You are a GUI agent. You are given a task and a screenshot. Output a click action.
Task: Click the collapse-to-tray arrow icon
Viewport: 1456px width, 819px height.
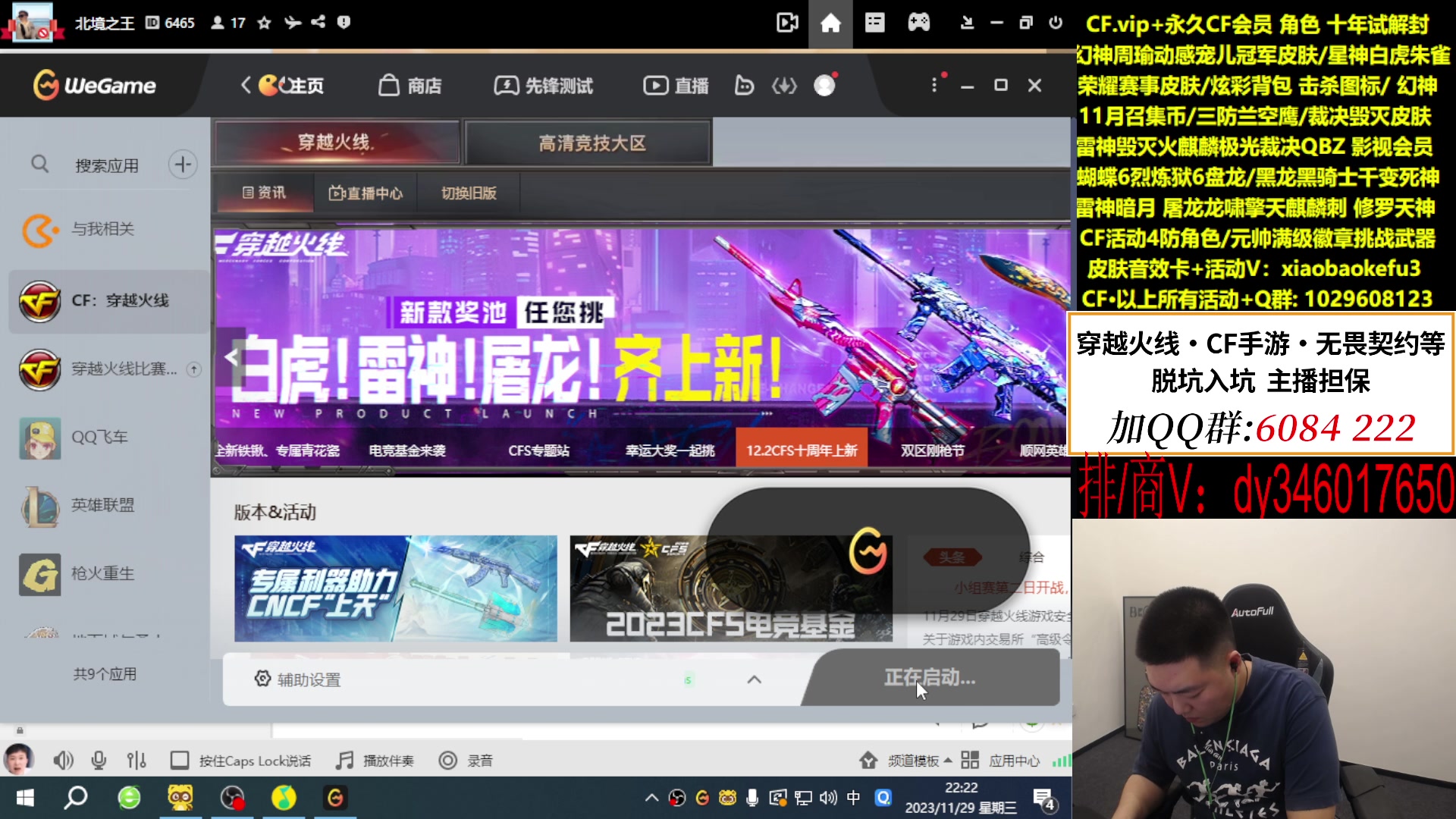(967, 23)
